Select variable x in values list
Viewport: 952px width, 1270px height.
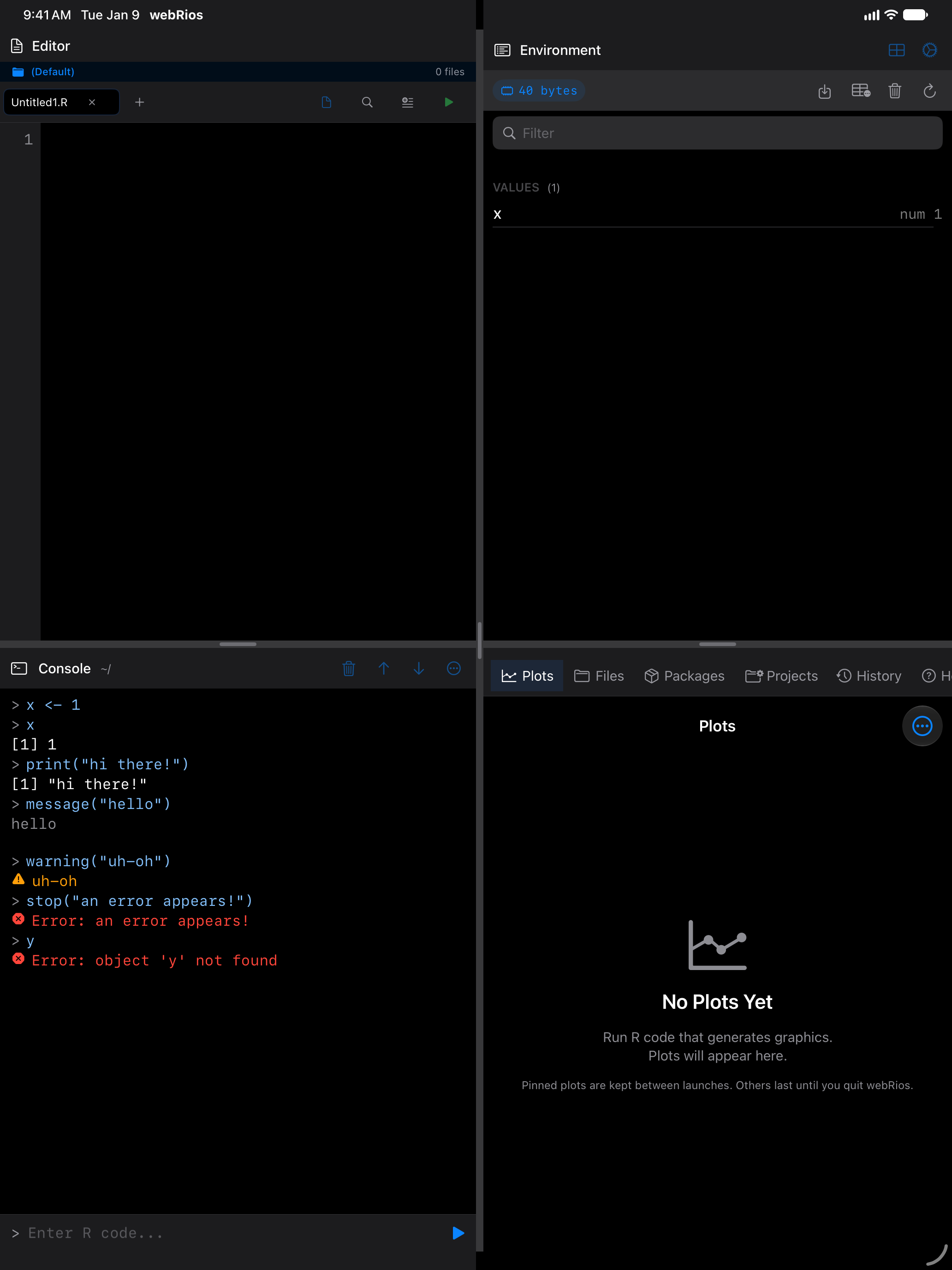717,214
